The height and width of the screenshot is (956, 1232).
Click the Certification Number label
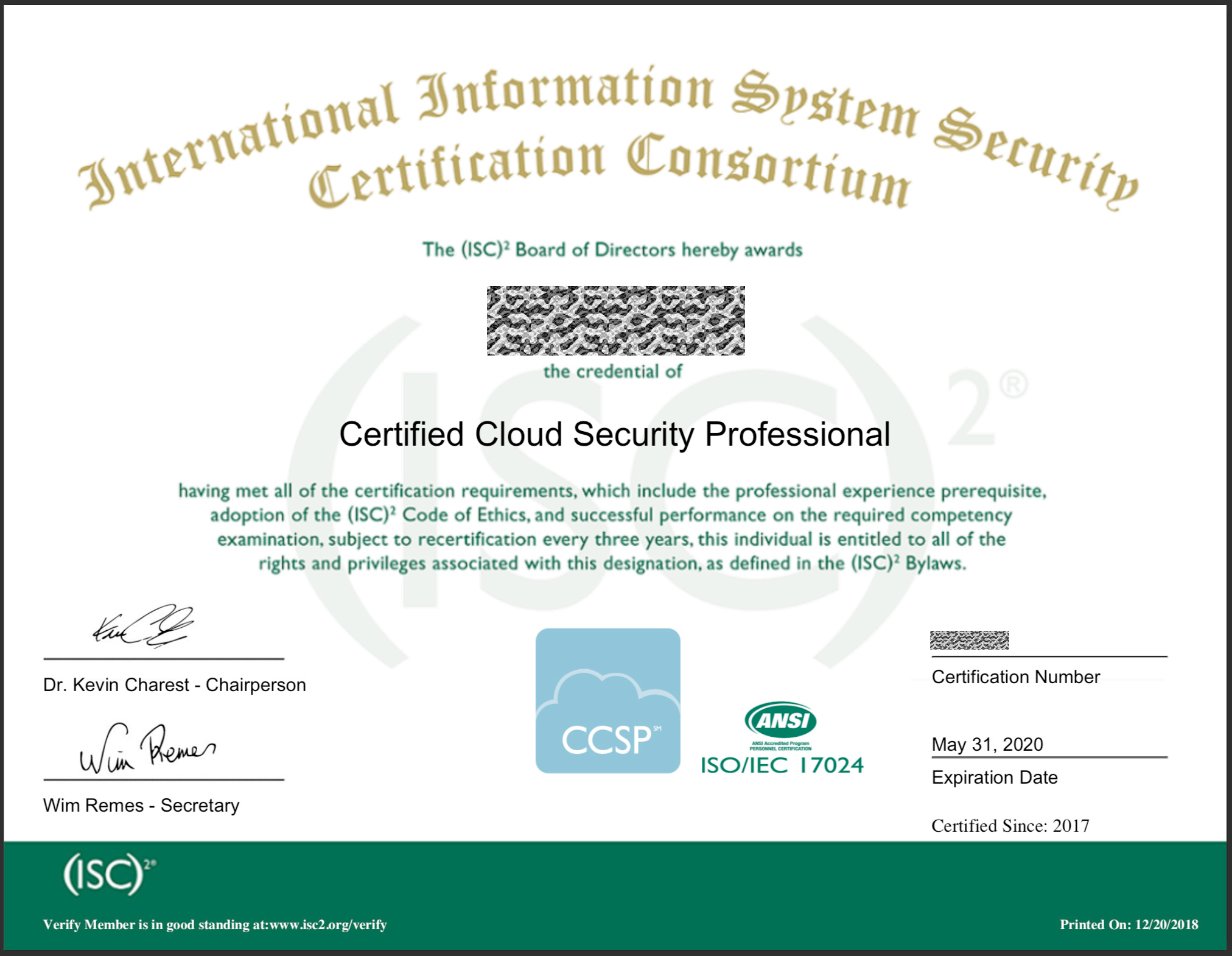tap(1015, 677)
